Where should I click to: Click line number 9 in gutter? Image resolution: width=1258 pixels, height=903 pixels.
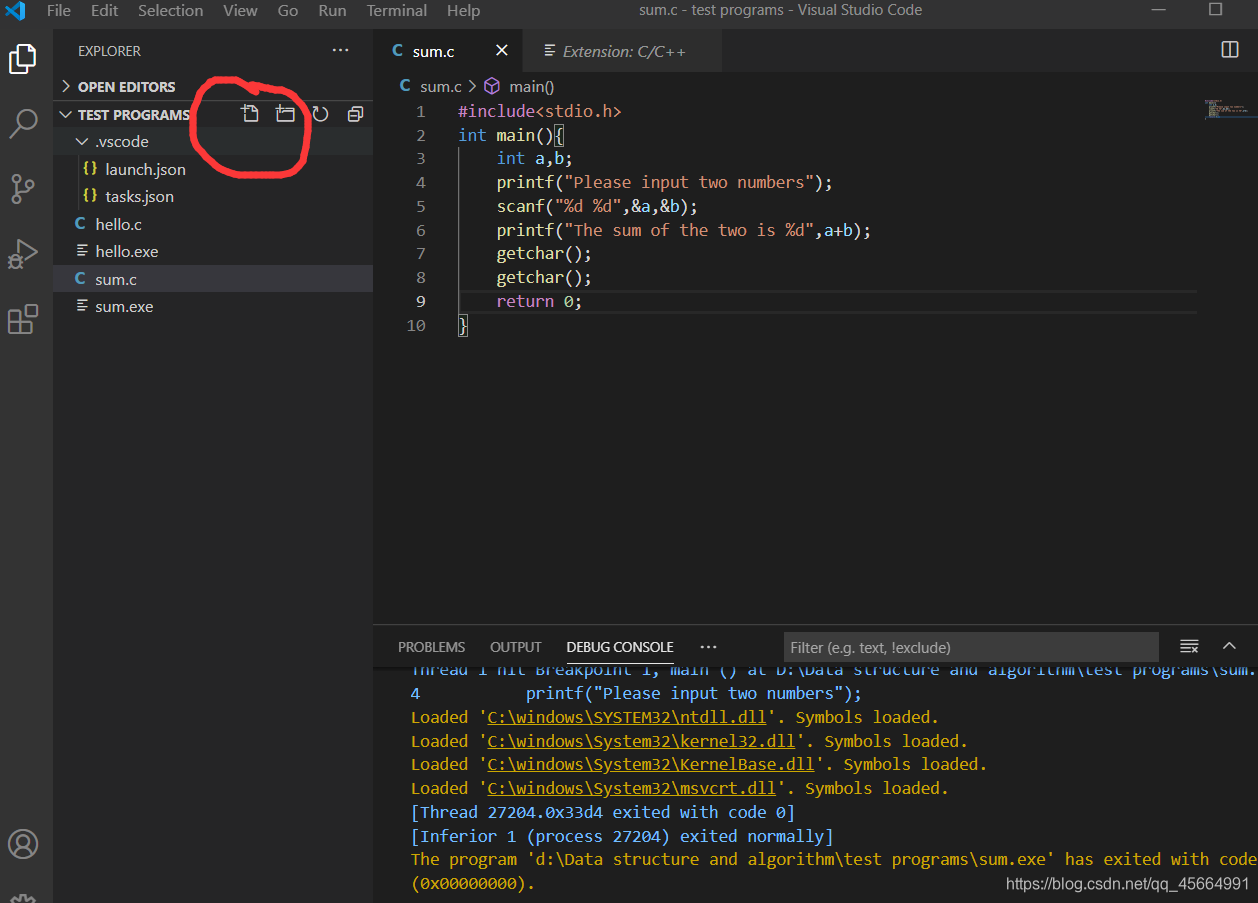[420, 301]
